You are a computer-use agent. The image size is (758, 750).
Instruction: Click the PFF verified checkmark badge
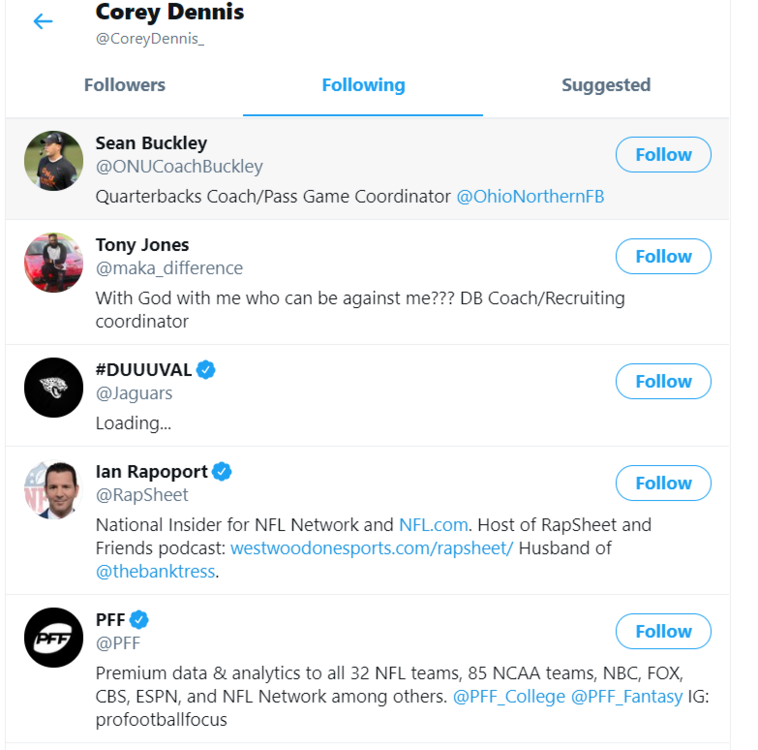coord(140,620)
